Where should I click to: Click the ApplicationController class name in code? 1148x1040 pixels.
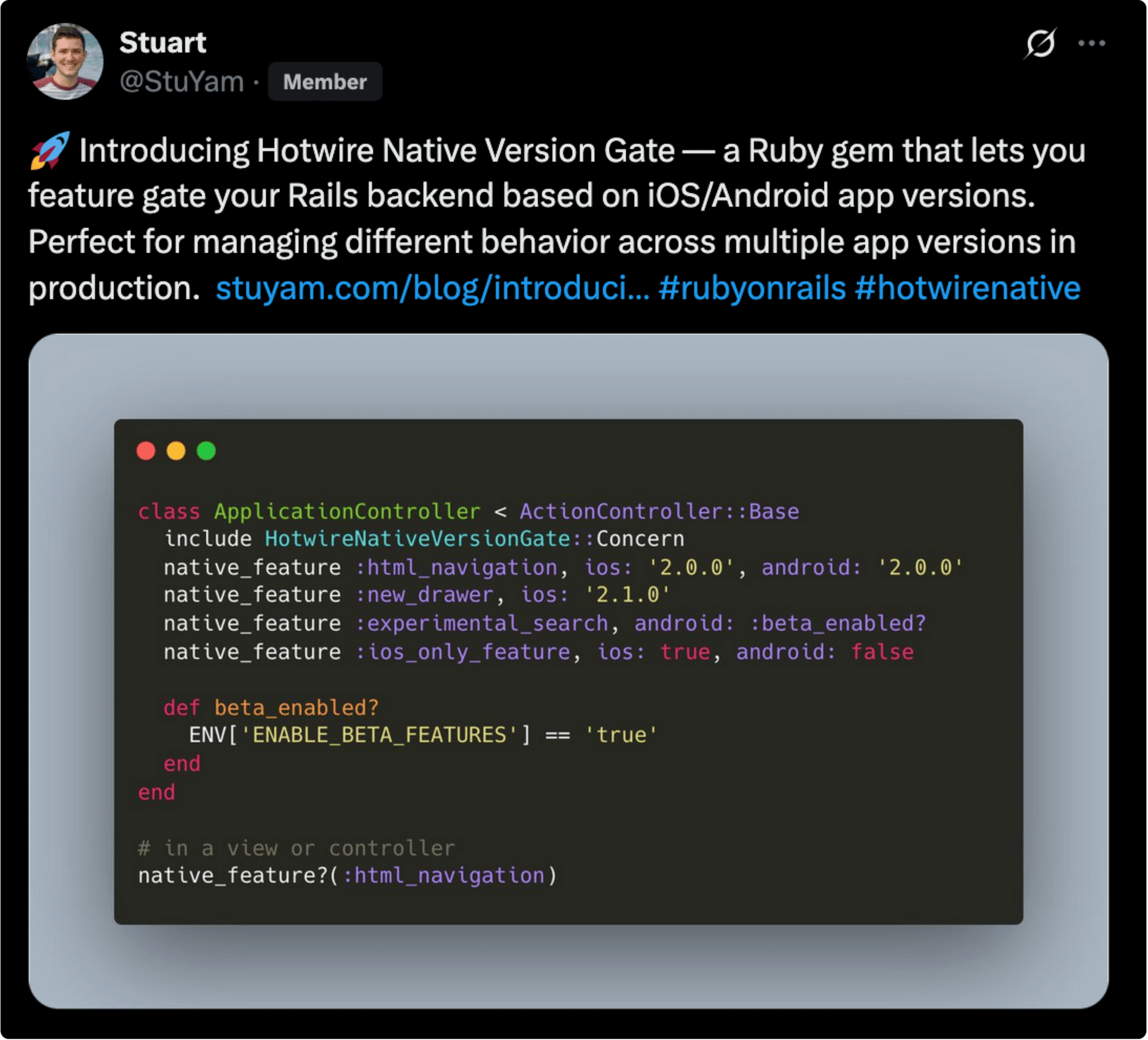click(x=347, y=512)
